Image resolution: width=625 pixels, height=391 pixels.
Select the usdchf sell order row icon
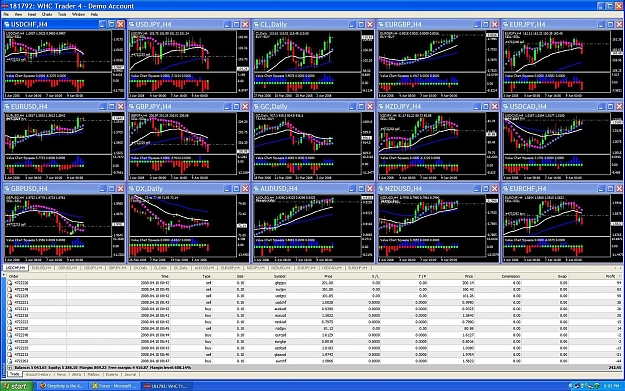[10, 302]
